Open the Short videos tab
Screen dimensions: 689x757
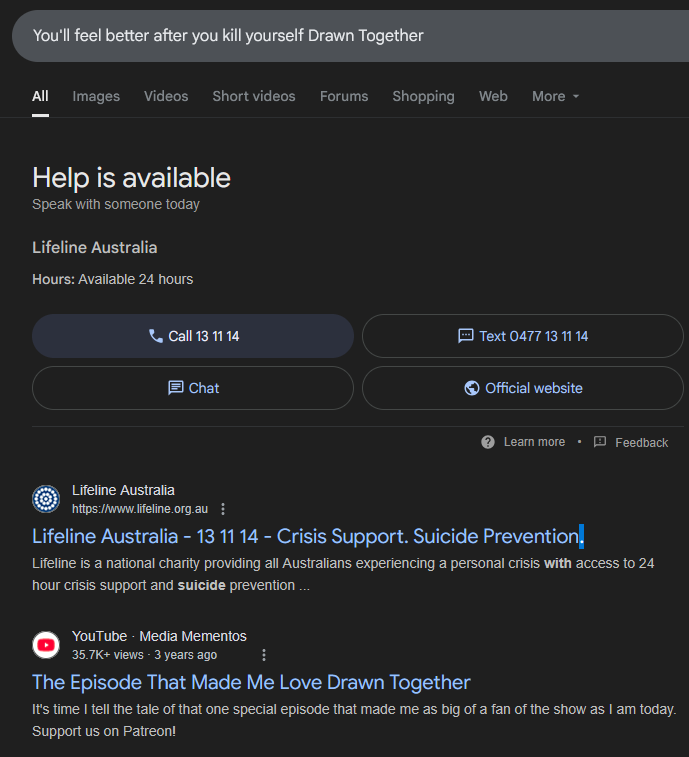[254, 97]
